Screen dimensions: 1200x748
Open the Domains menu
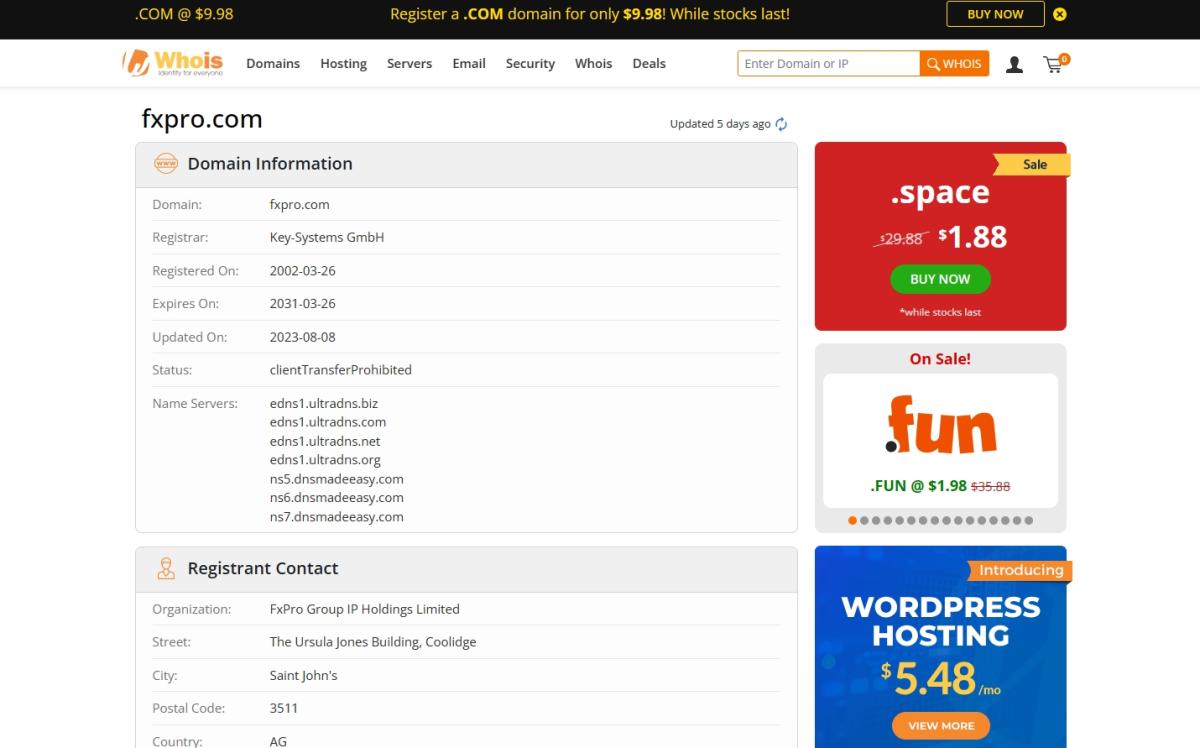tap(273, 63)
